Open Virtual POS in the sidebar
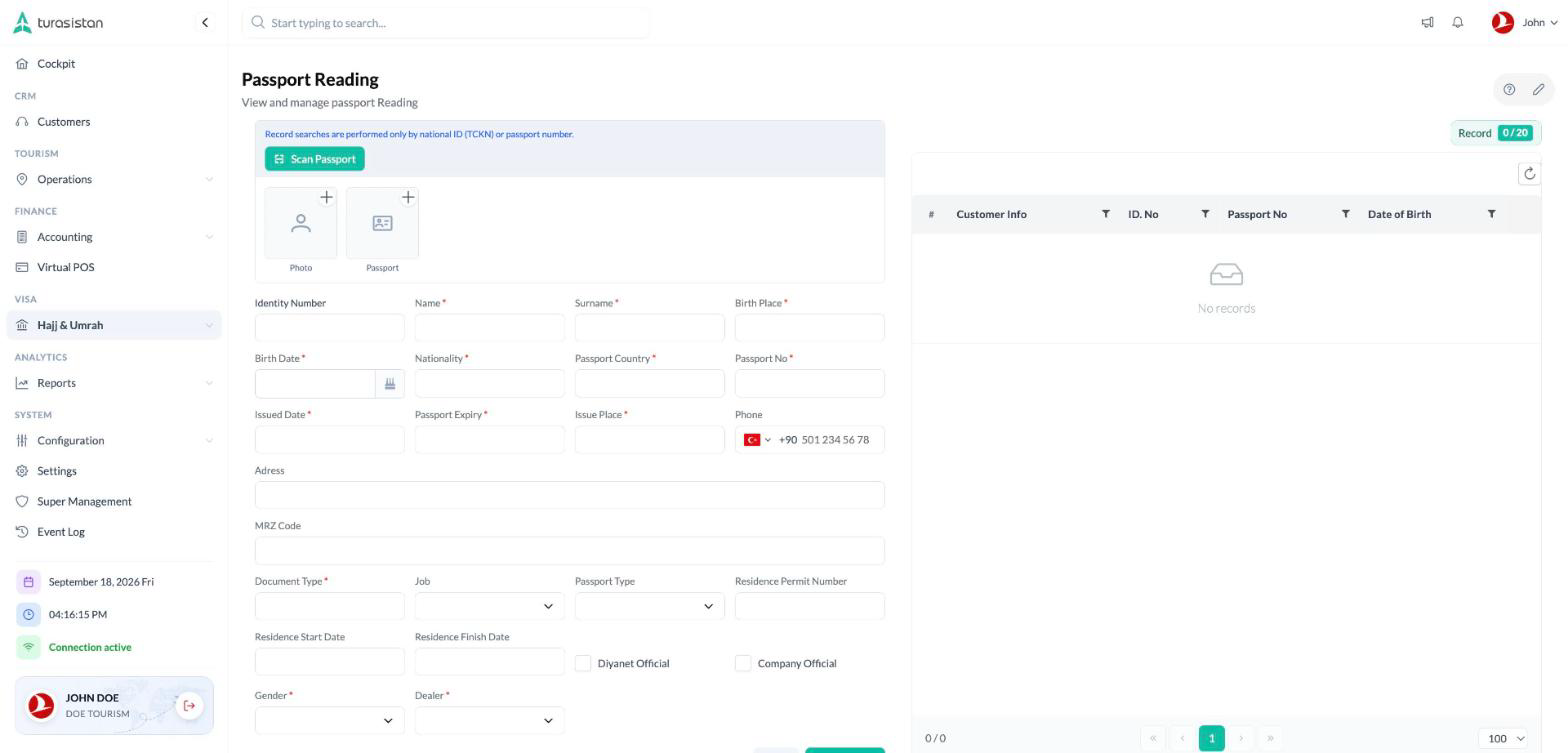 [x=114, y=267]
